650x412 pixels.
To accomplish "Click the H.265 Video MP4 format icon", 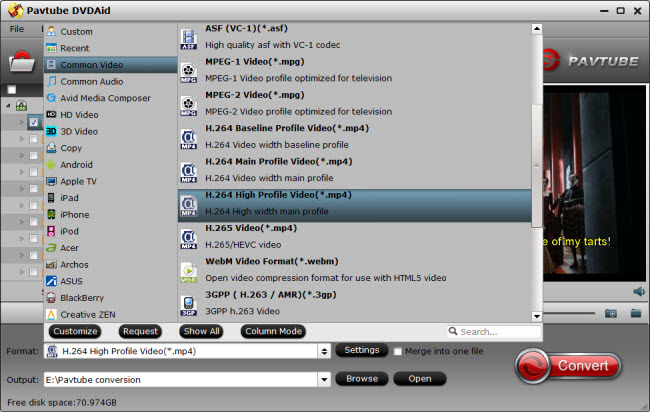I will tap(189, 237).
